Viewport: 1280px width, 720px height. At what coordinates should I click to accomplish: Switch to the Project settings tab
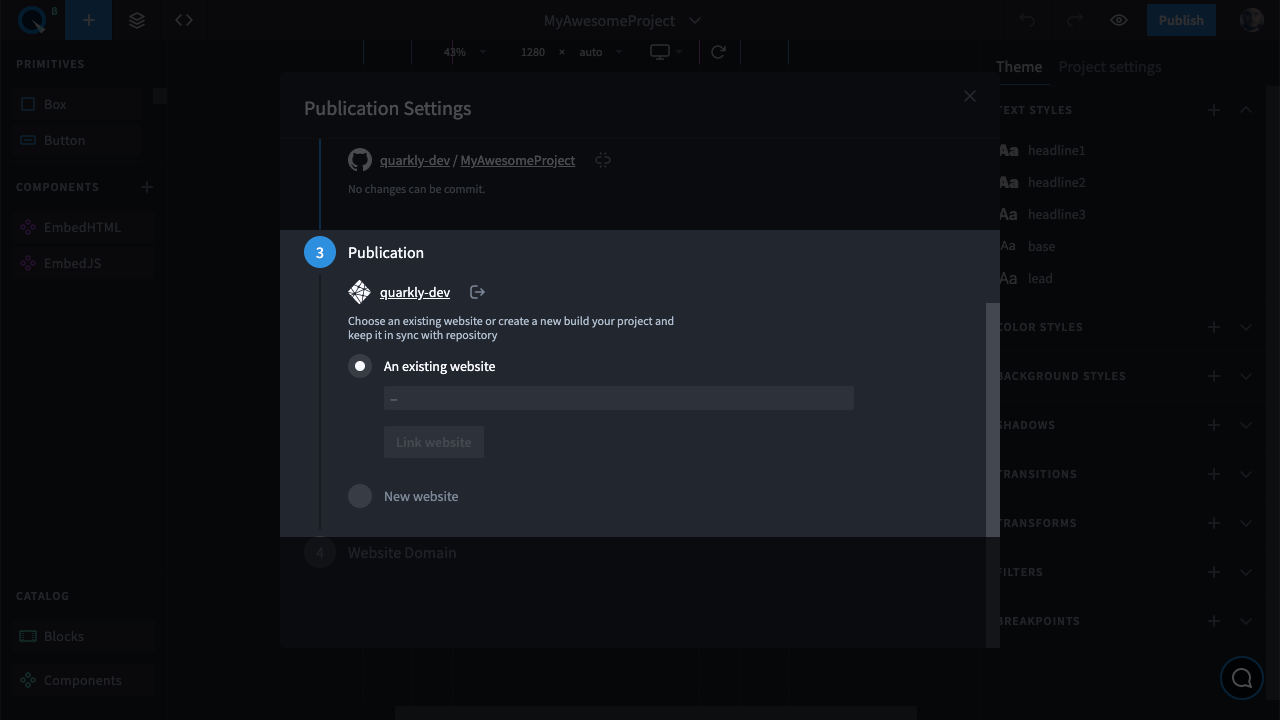(1110, 67)
